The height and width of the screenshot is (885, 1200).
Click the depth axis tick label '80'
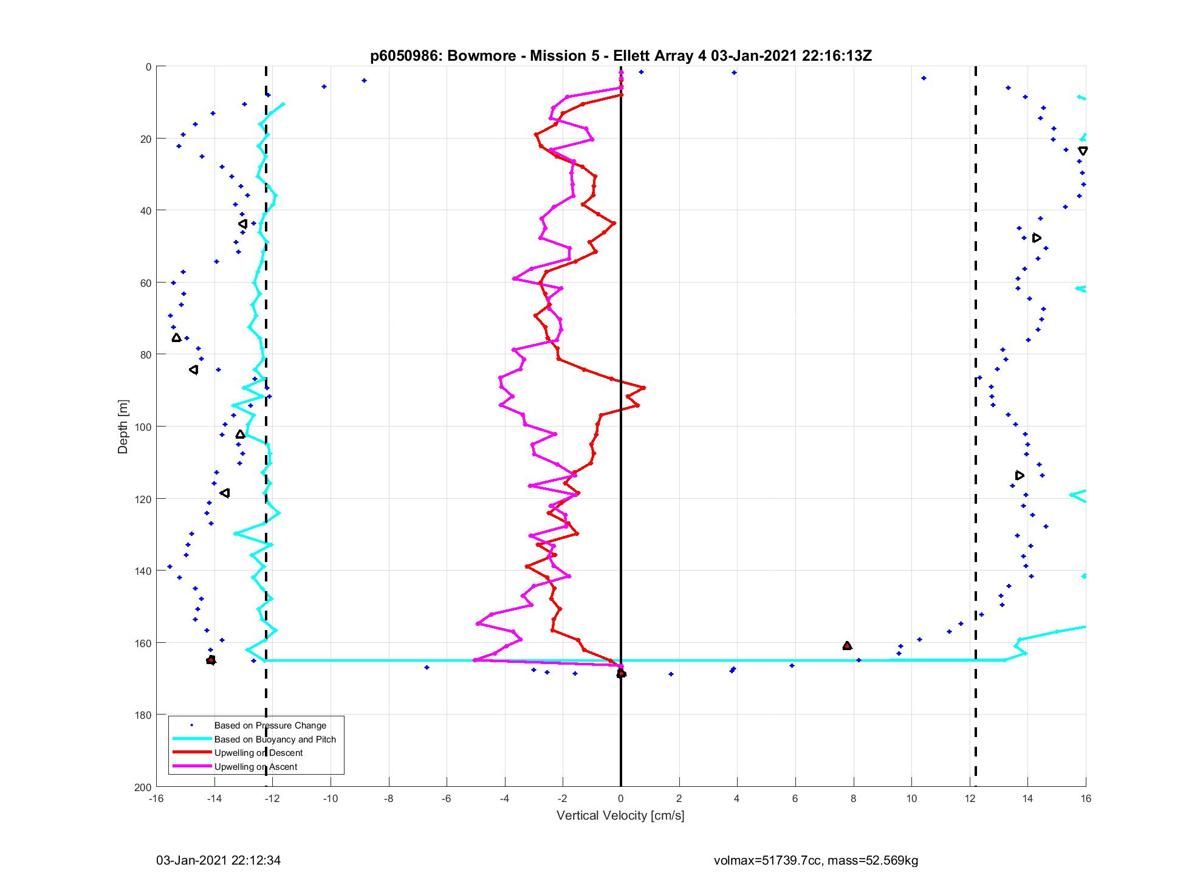click(144, 355)
